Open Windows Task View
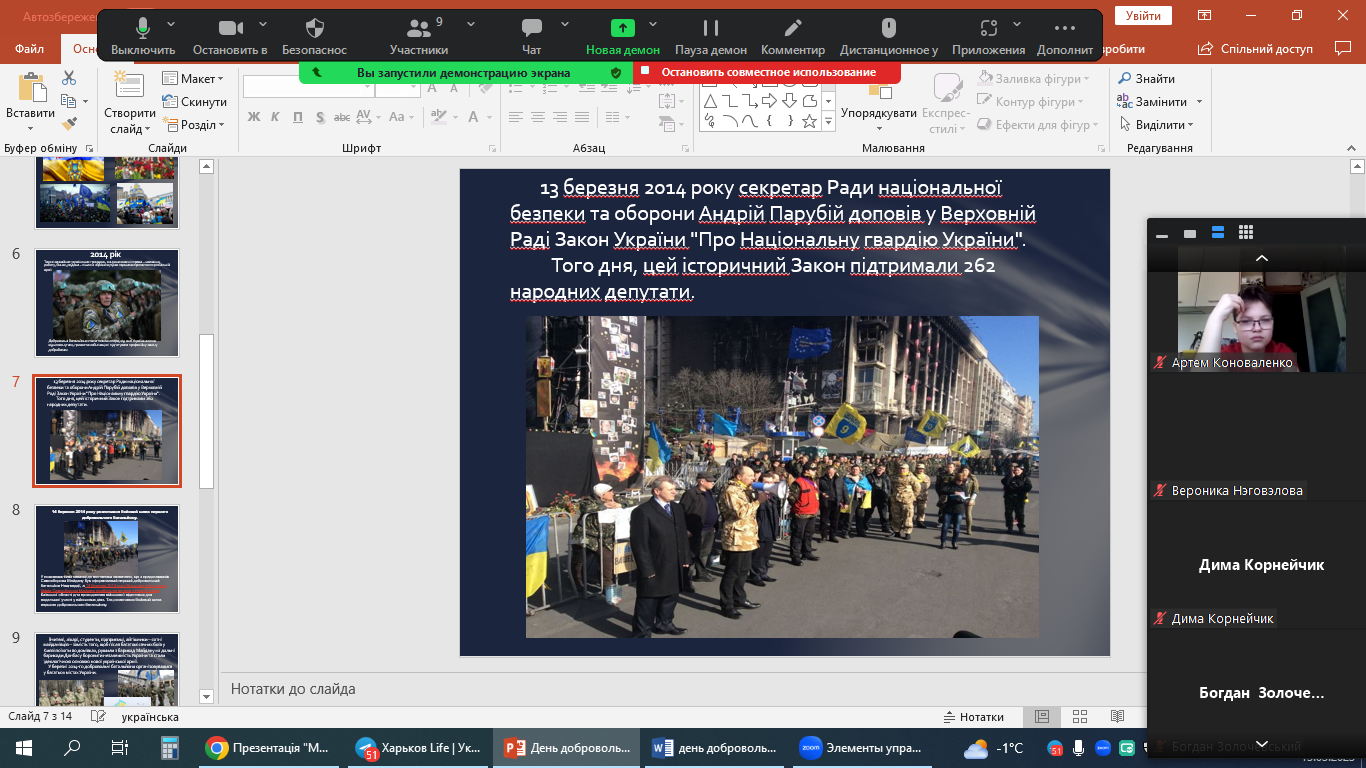The height and width of the screenshot is (768, 1366). [119, 748]
